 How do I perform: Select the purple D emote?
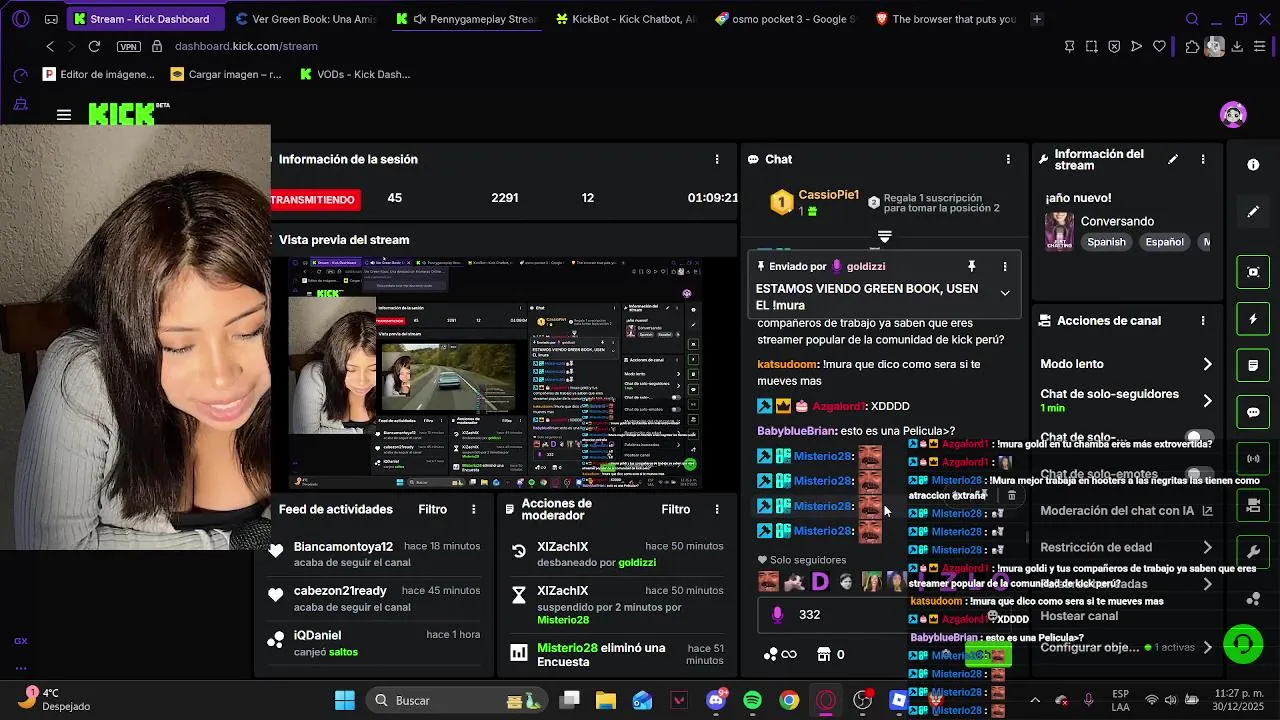pos(820,581)
